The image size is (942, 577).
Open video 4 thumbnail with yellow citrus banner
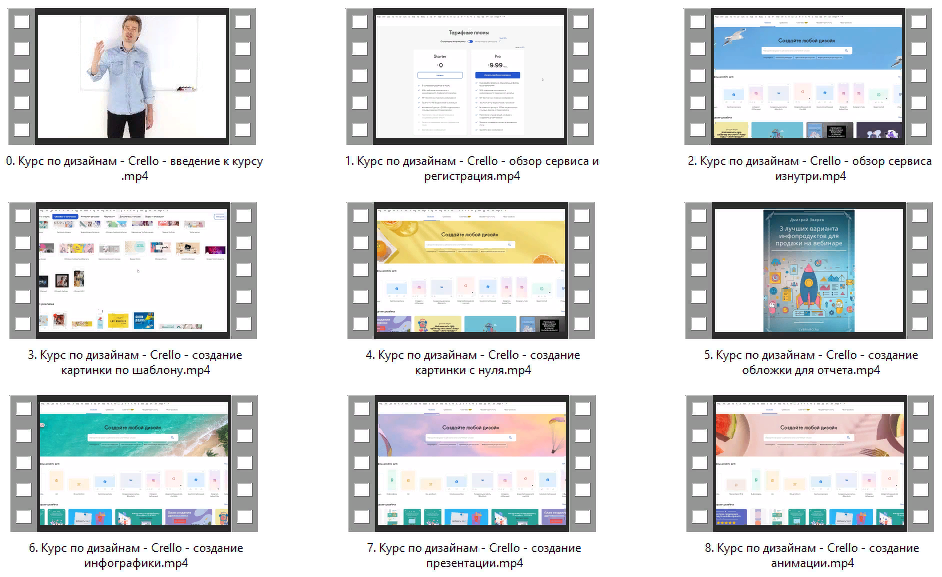click(472, 268)
